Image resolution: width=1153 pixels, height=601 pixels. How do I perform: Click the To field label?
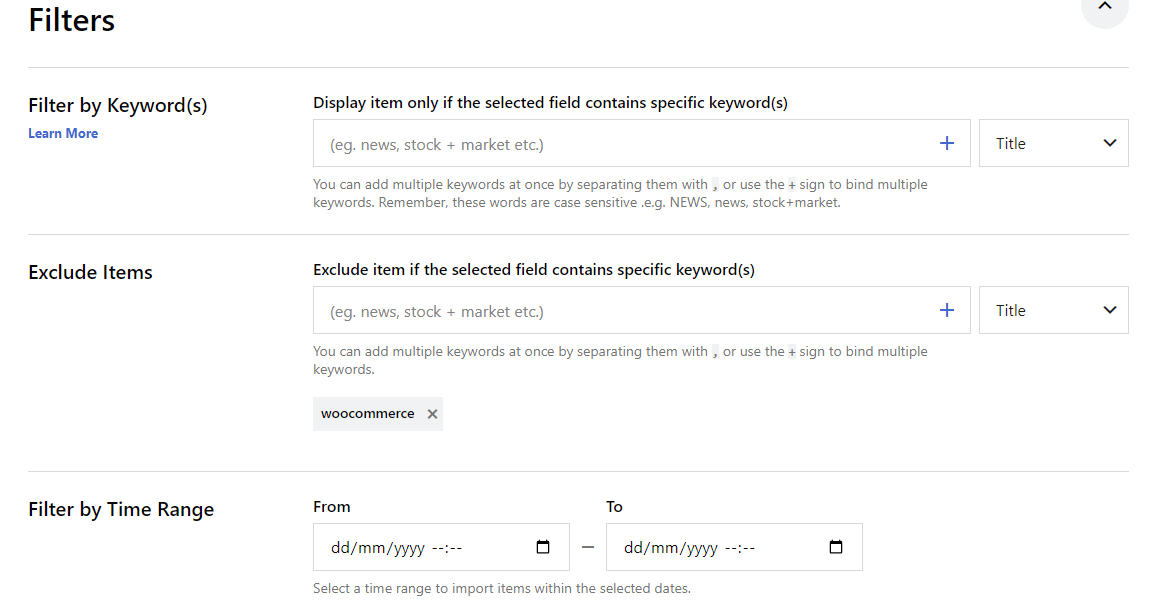coord(614,506)
